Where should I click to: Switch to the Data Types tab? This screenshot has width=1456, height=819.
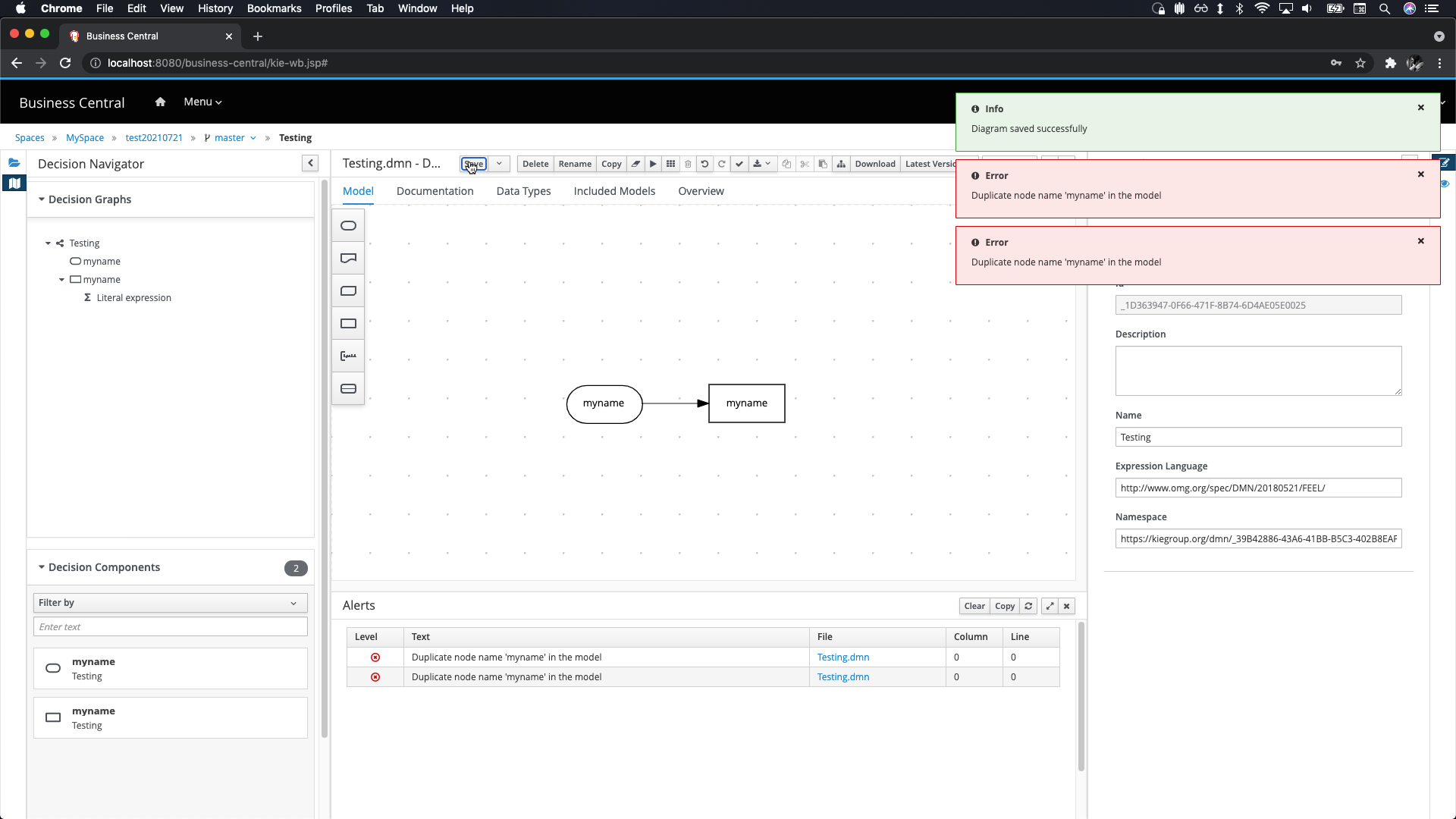[523, 191]
